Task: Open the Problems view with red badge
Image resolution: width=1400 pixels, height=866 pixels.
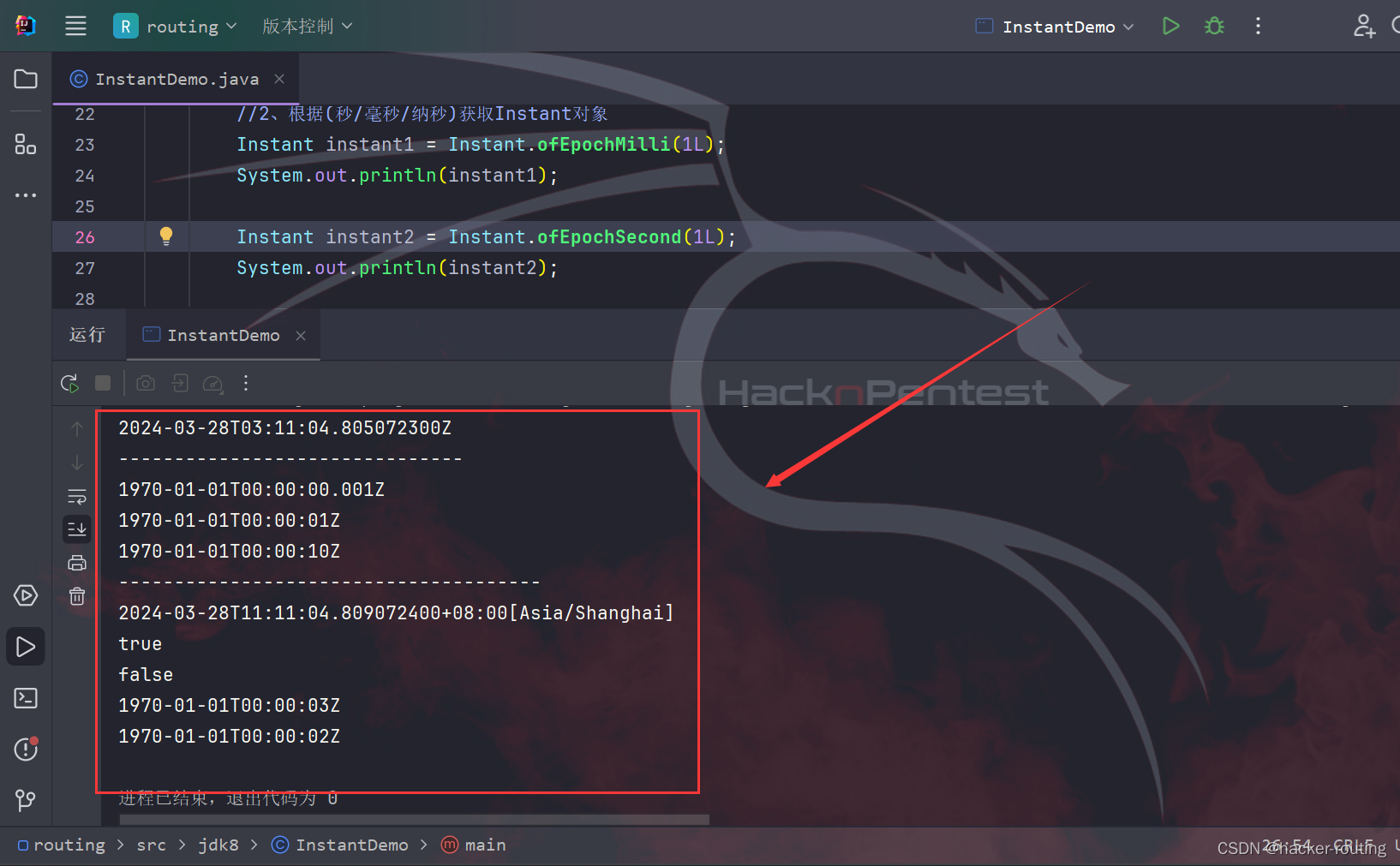Action: pyautogui.click(x=25, y=749)
